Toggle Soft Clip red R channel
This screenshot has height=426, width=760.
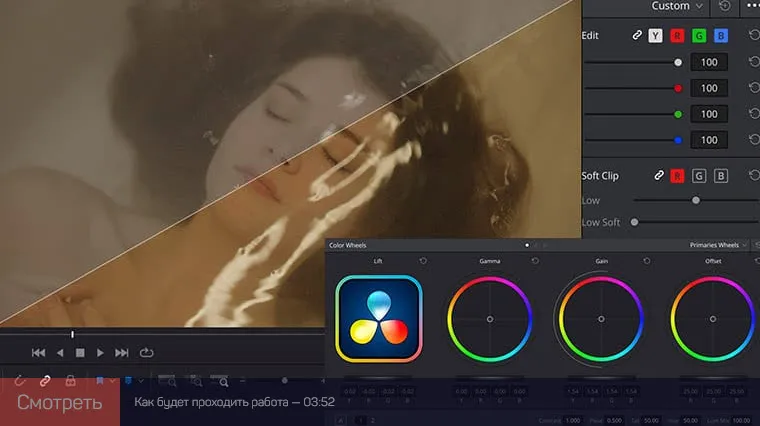[677, 176]
